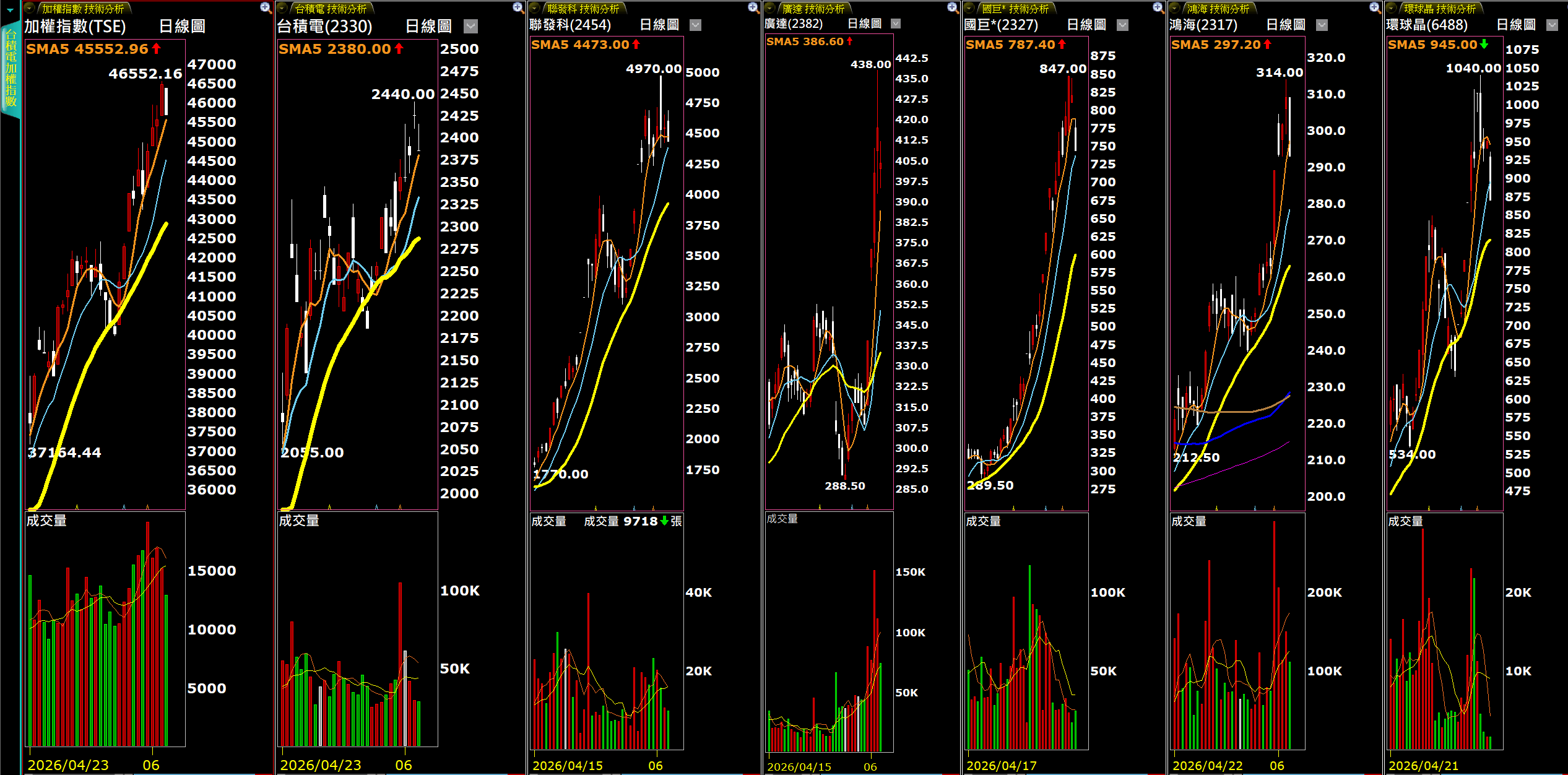Screen dimensions: 1568x775
Task: Click magnifier zoom icon on 台積電 panel
Action: point(518,8)
